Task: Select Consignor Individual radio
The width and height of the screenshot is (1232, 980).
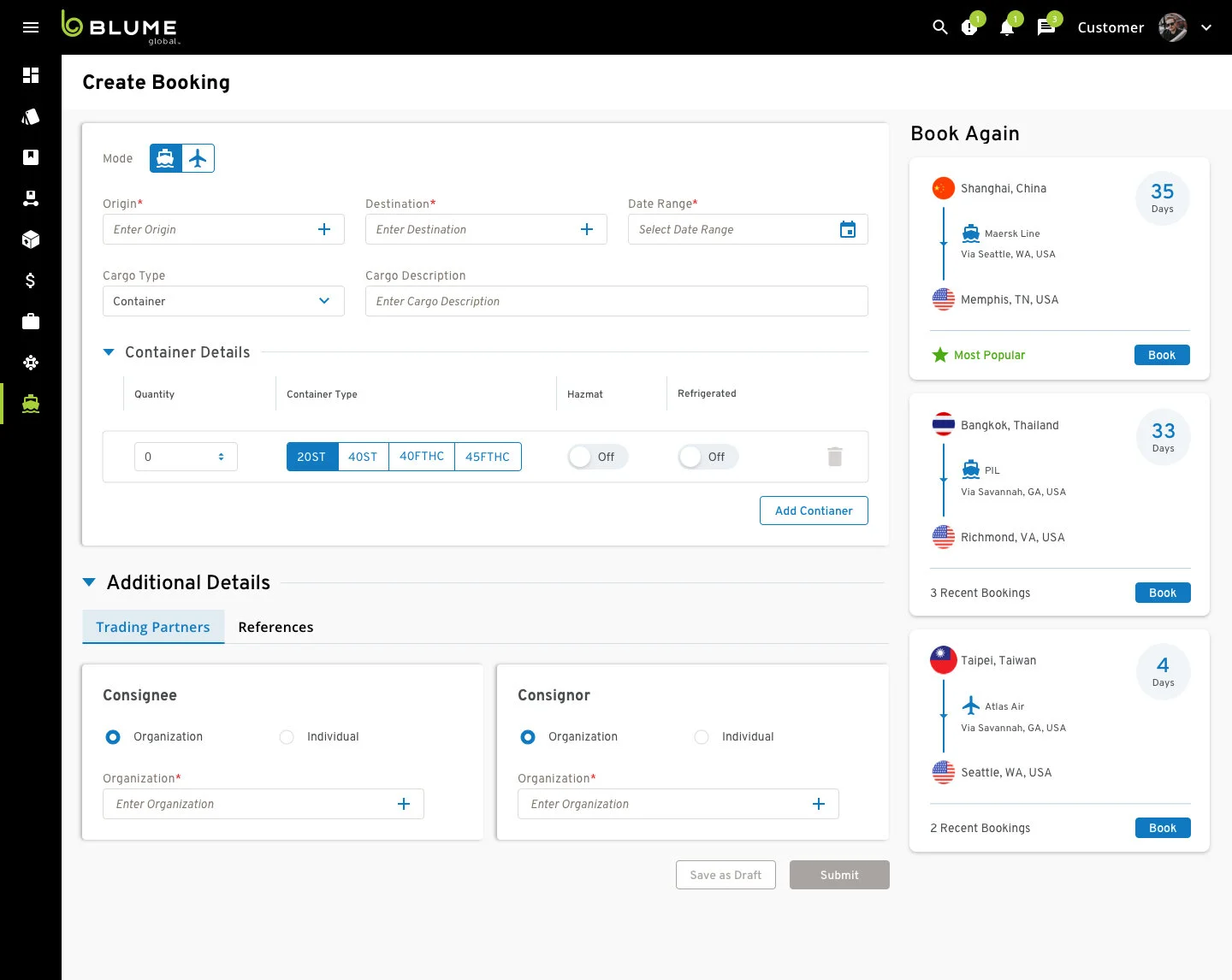Action: tap(702, 737)
